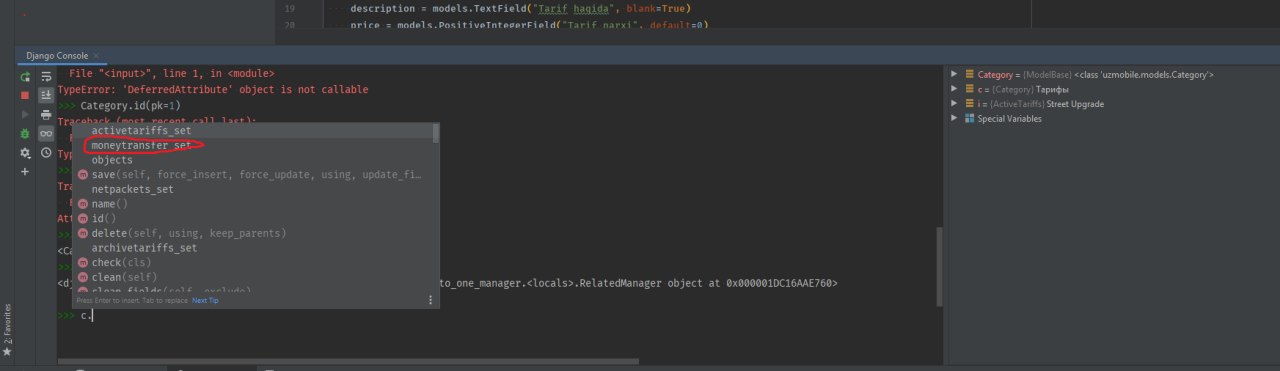Image resolution: width=1280 pixels, height=371 pixels.
Task: Click completion popup scrollbar thumb
Action: (x=435, y=132)
